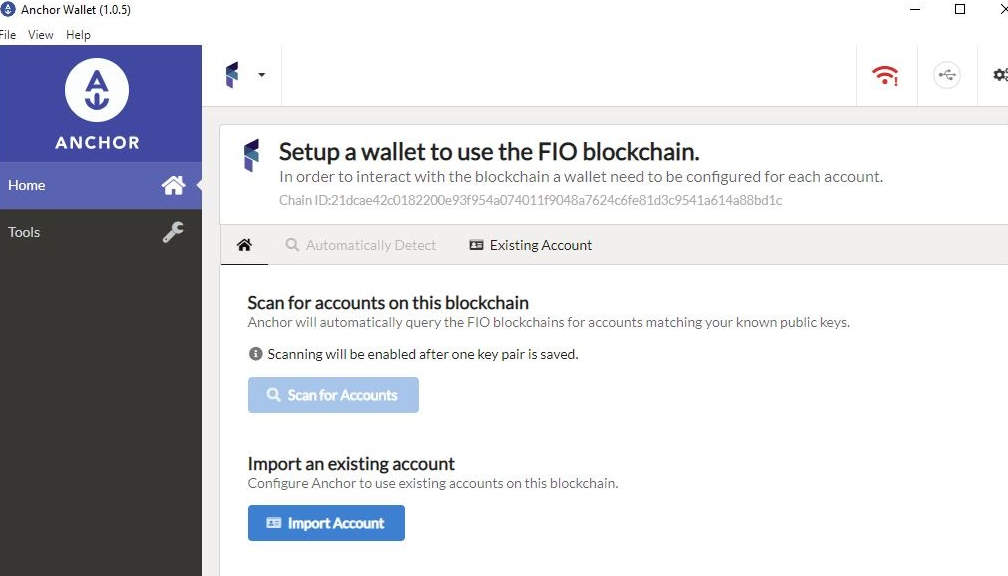1008x576 pixels.
Task: Open the View menu
Action: [x=40, y=35]
